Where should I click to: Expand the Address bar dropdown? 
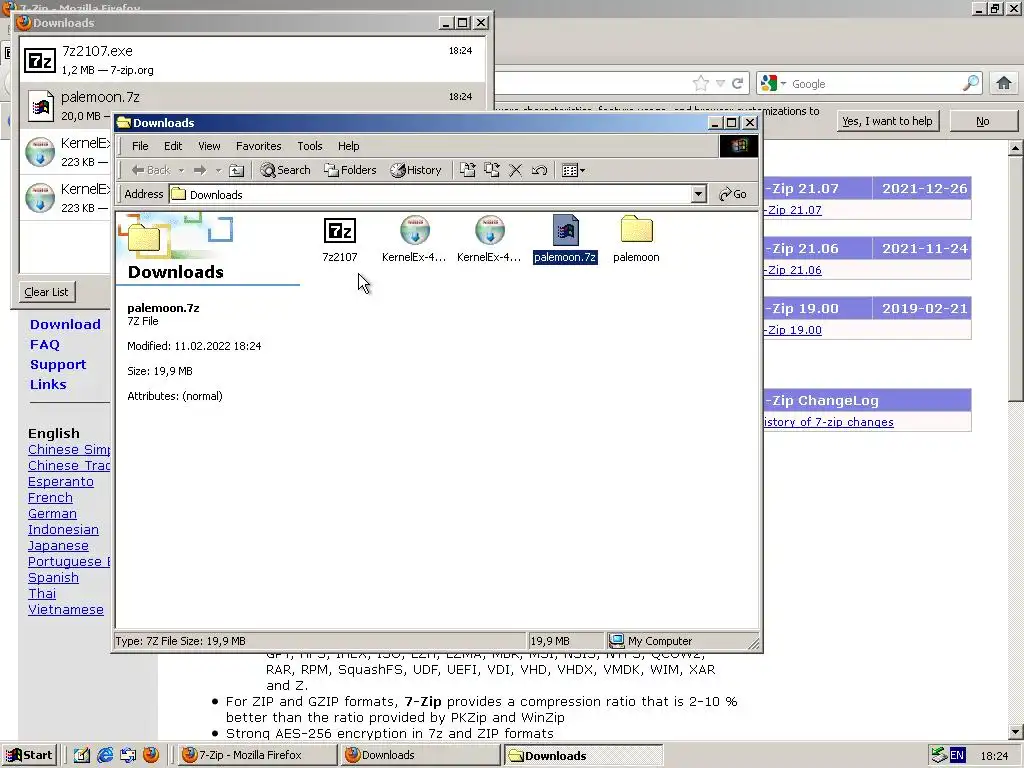pyautogui.click(x=699, y=195)
